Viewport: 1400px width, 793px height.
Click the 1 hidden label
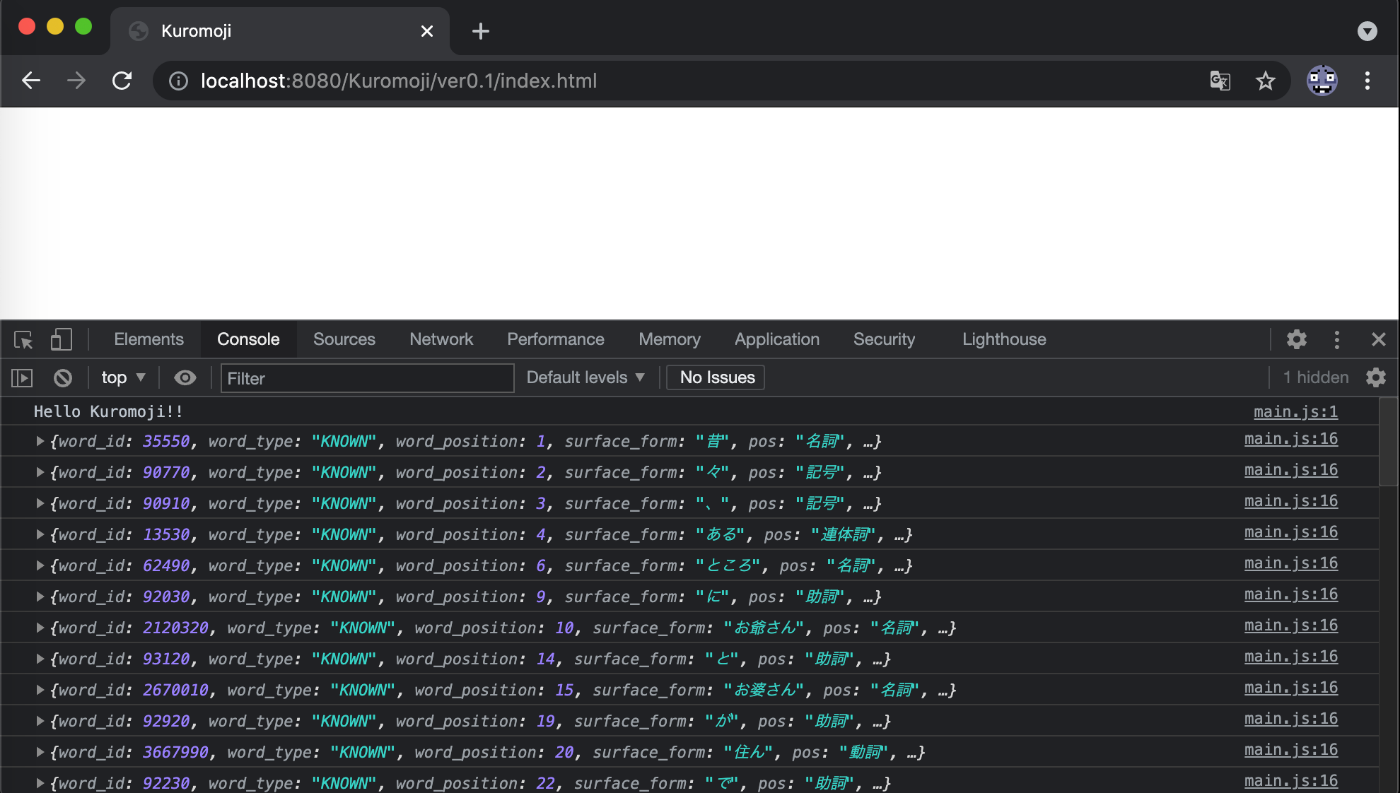coord(1315,377)
